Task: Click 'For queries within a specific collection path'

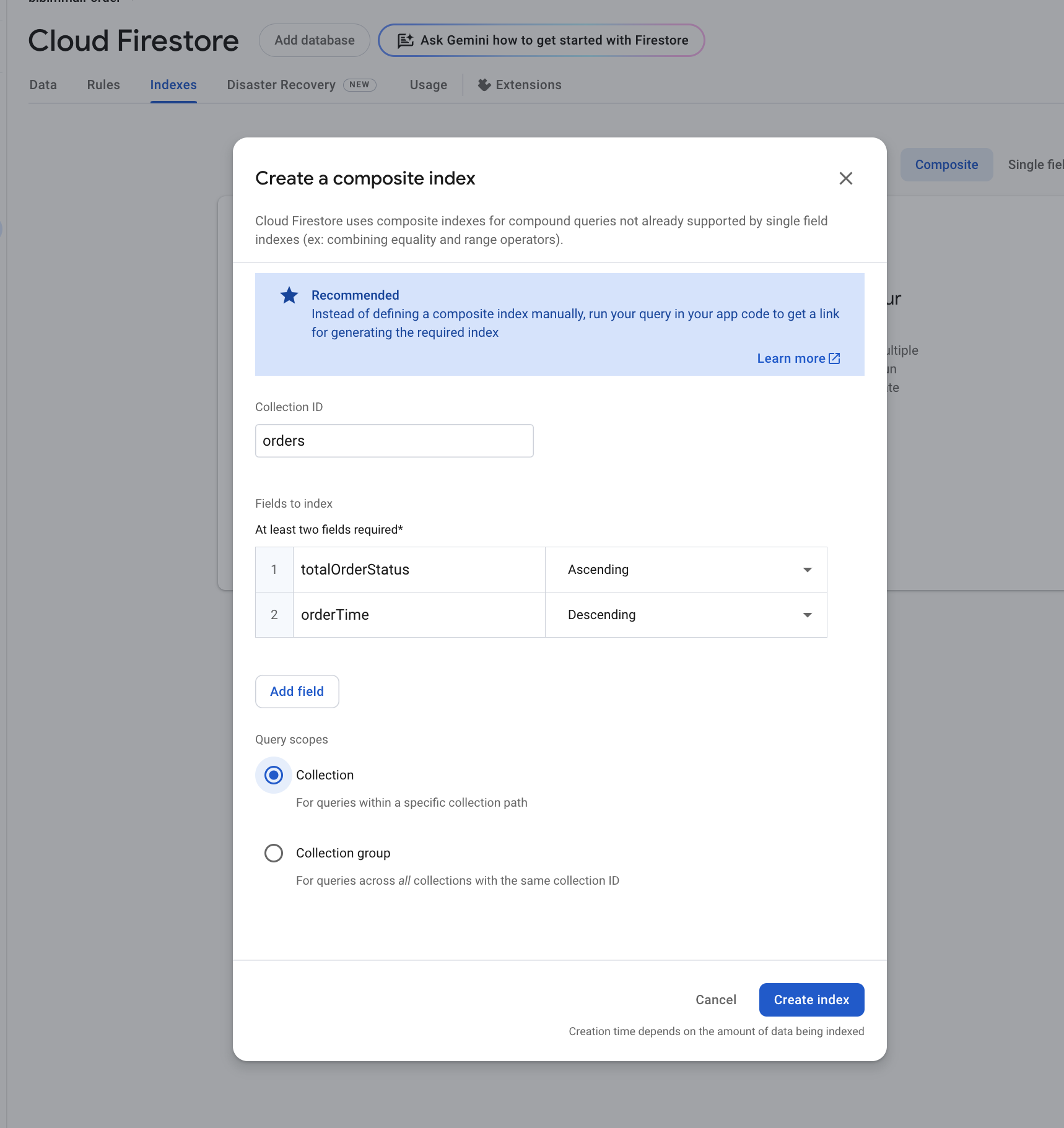Action: click(412, 802)
